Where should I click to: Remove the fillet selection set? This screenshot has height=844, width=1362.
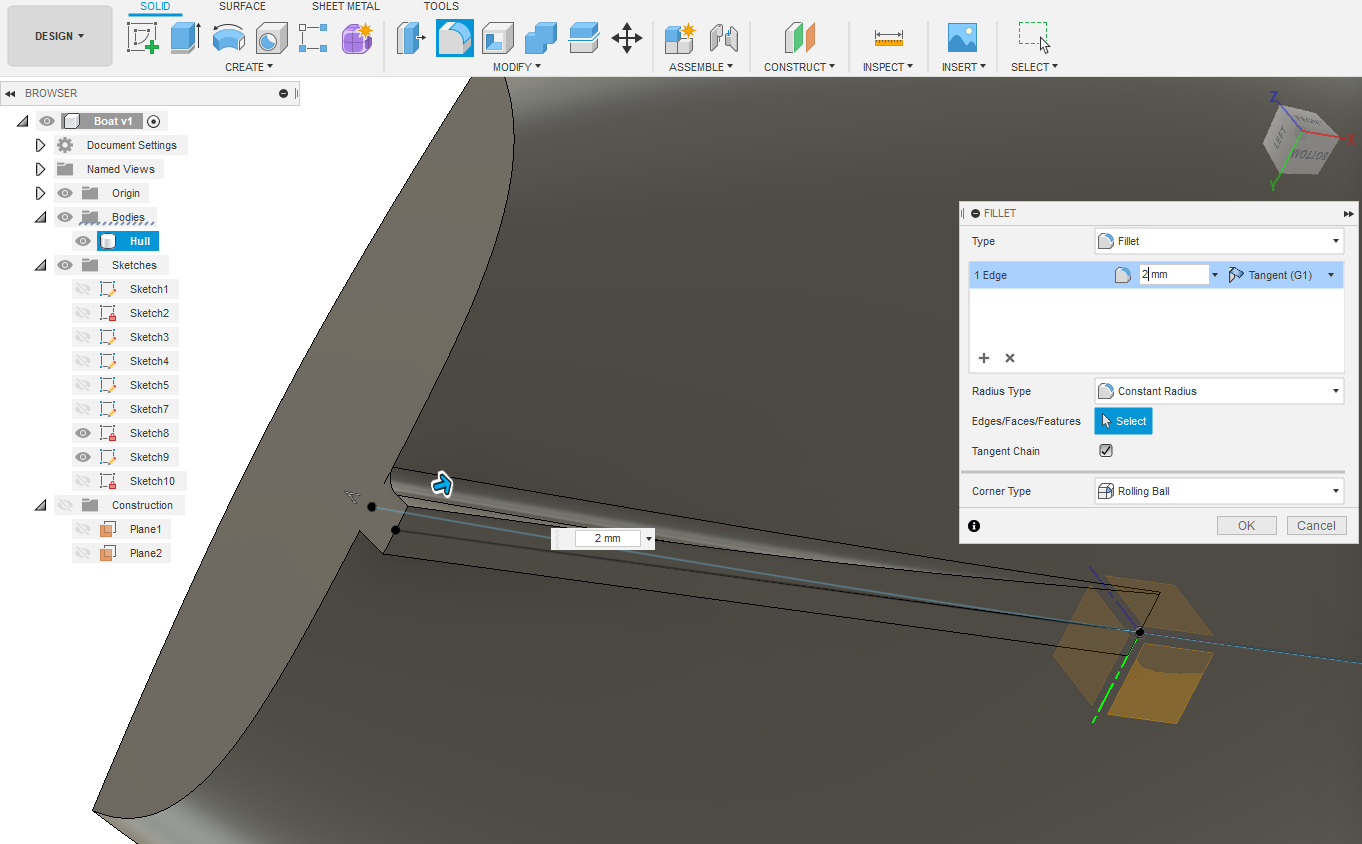pyautogui.click(x=1010, y=358)
